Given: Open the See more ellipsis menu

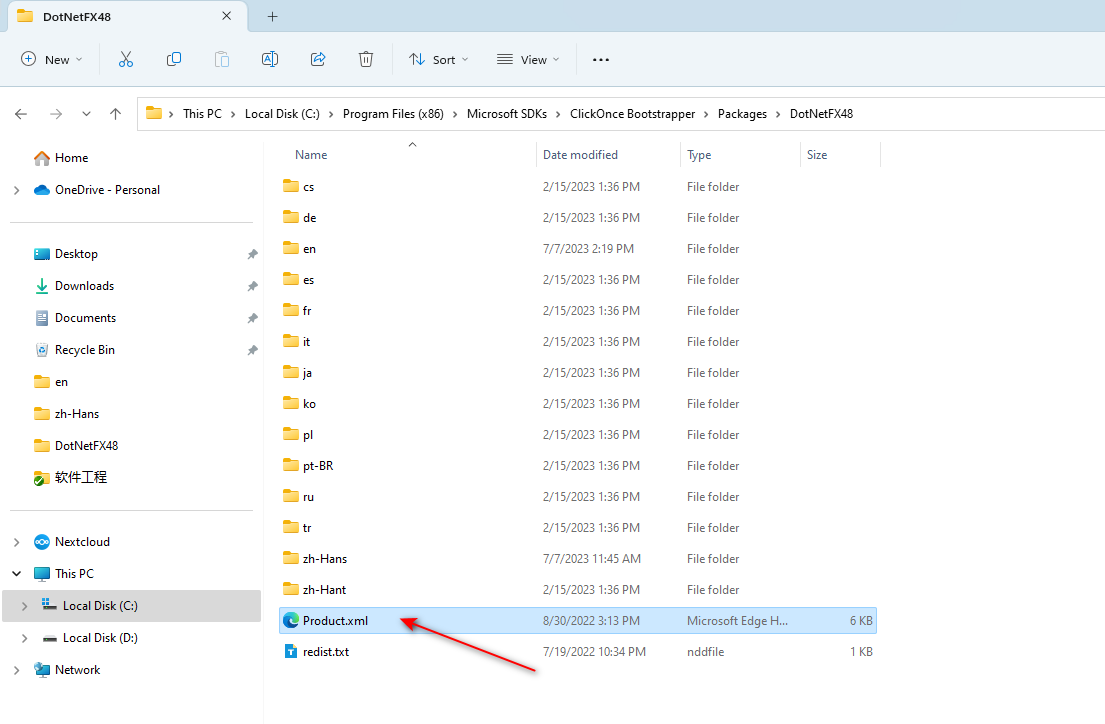Looking at the screenshot, I should point(600,60).
